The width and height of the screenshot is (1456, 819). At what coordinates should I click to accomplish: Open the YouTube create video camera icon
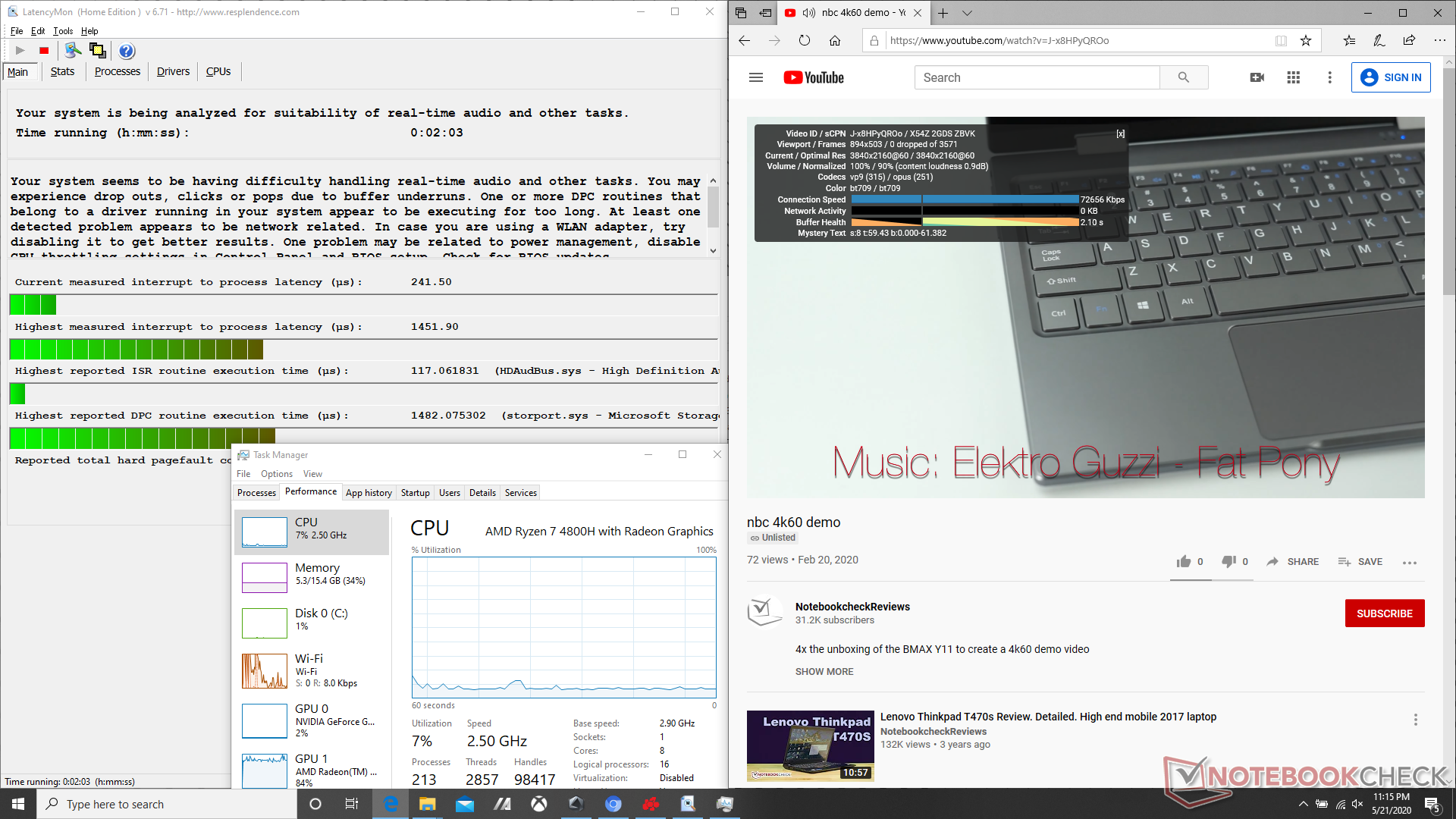point(1257,77)
